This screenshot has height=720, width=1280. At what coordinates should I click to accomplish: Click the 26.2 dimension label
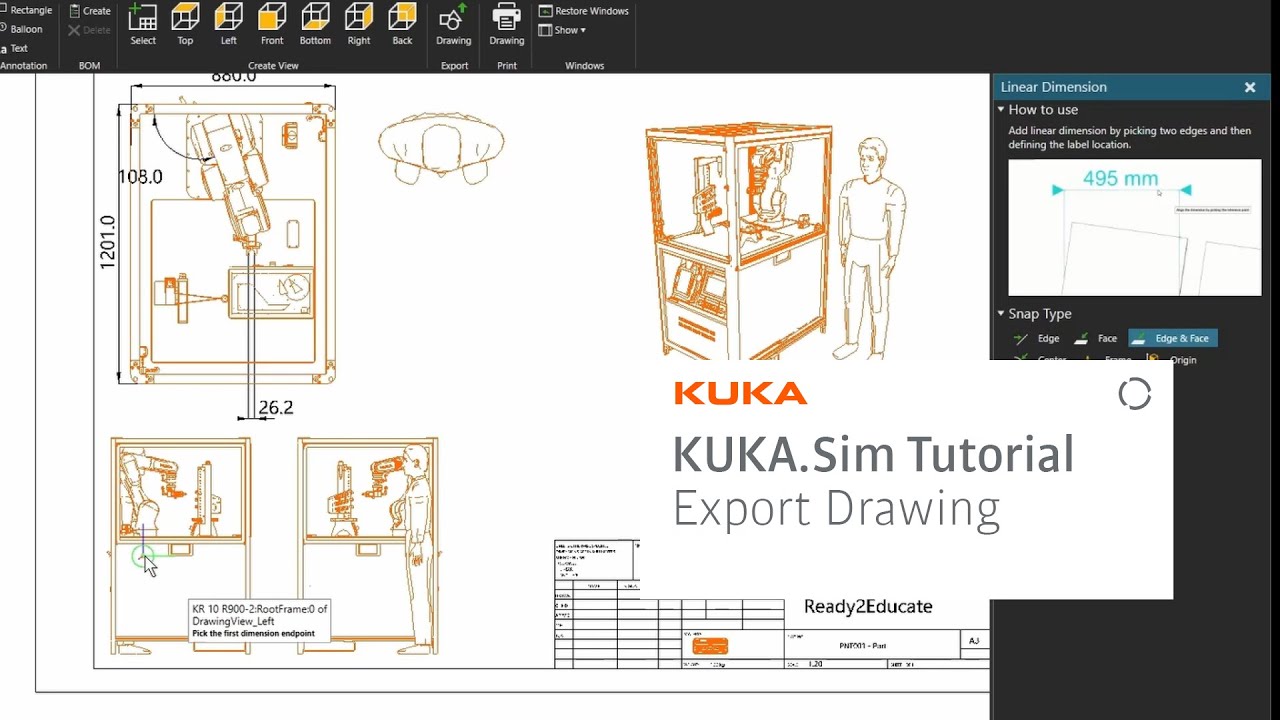(x=275, y=408)
